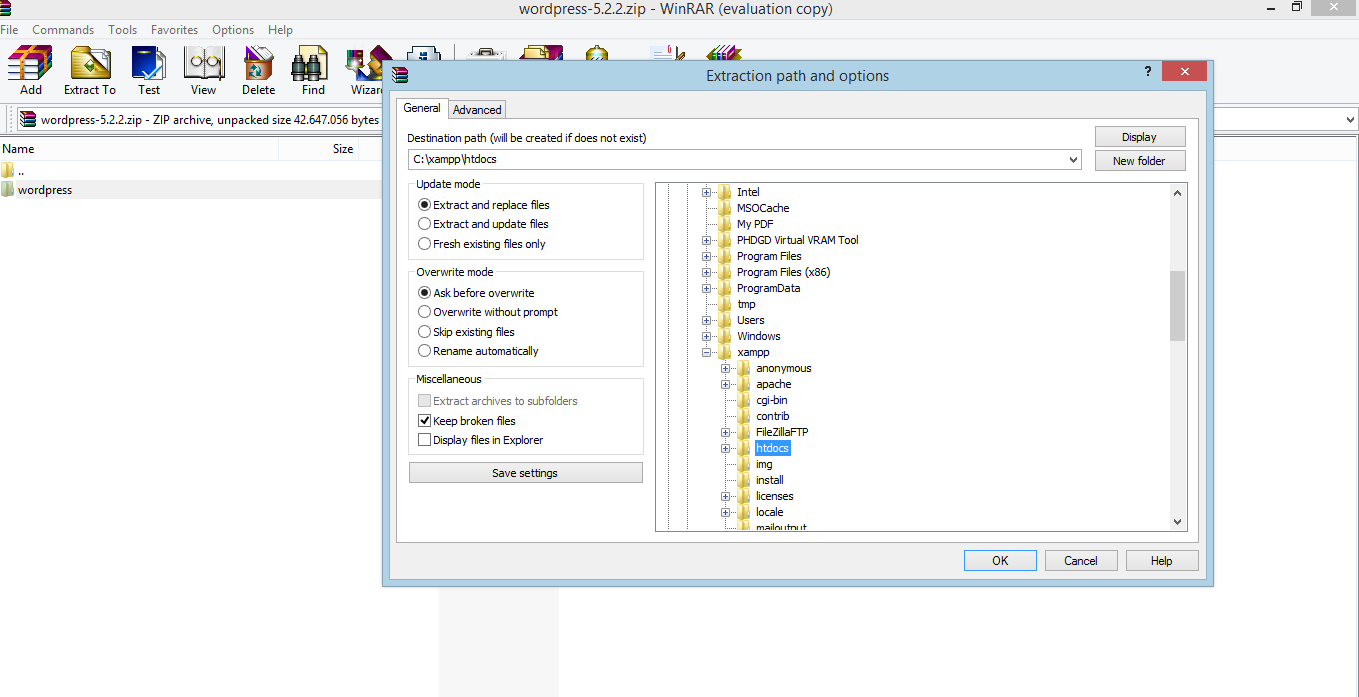Click the MSOCache folder icon

click(725, 208)
